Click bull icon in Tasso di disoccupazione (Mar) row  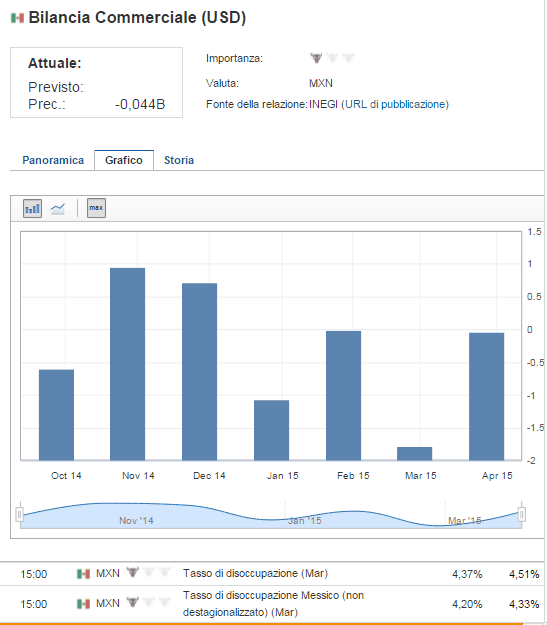(x=132, y=572)
